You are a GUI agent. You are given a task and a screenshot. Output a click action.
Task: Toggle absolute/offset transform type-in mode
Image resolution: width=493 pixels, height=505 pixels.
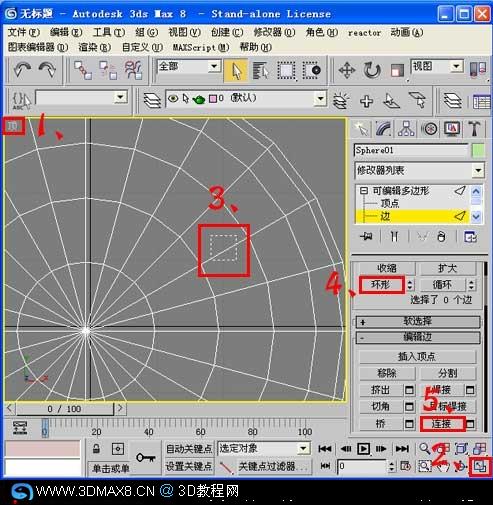118,449
